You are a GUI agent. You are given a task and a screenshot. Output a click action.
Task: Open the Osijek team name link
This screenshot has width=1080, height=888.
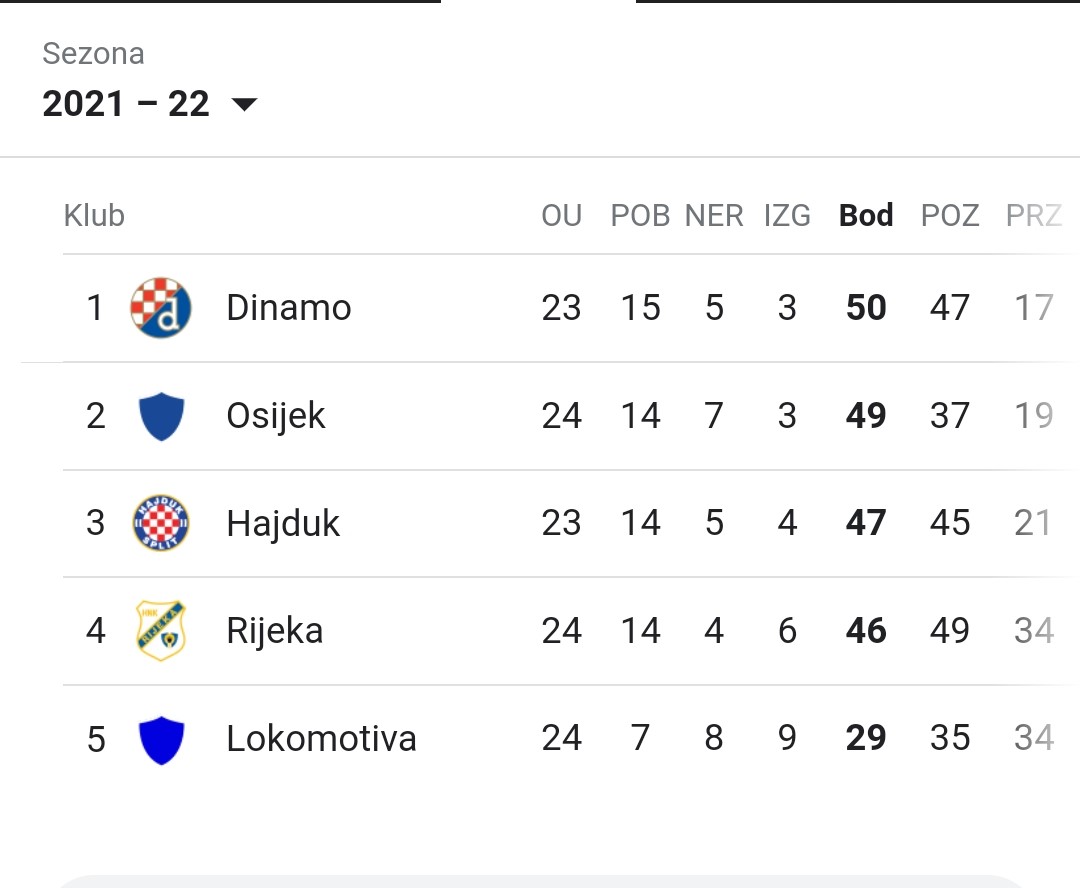tap(276, 416)
